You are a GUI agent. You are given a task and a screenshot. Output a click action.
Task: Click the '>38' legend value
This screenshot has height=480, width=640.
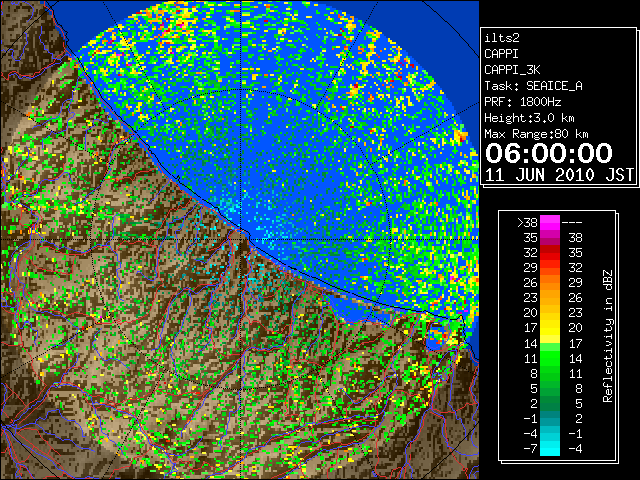point(527,223)
